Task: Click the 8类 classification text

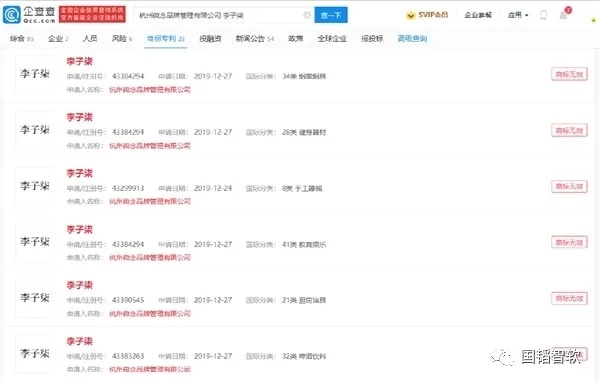Action: tap(302, 188)
